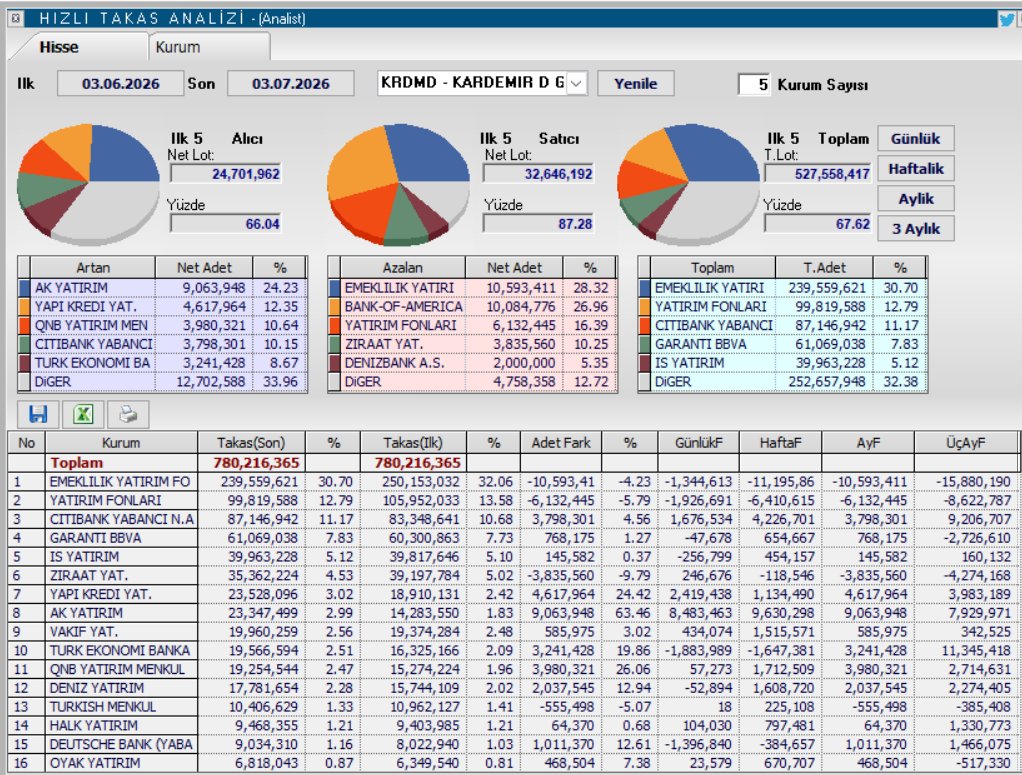Select OYAK YATIRIM row in main table
Screen dimensions: 1022x775
click(513, 763)
